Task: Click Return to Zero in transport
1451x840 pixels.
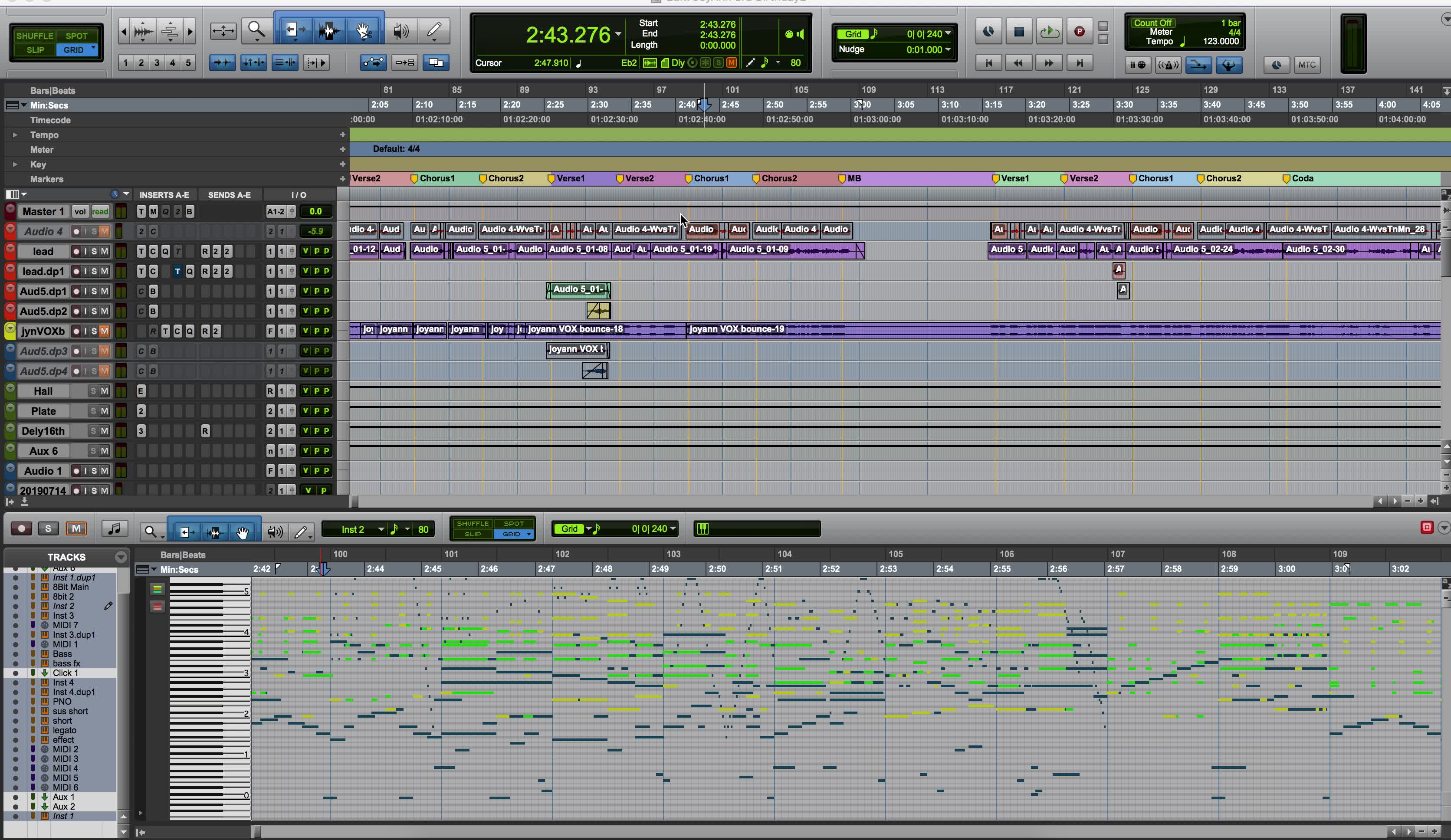Action: 988,63
